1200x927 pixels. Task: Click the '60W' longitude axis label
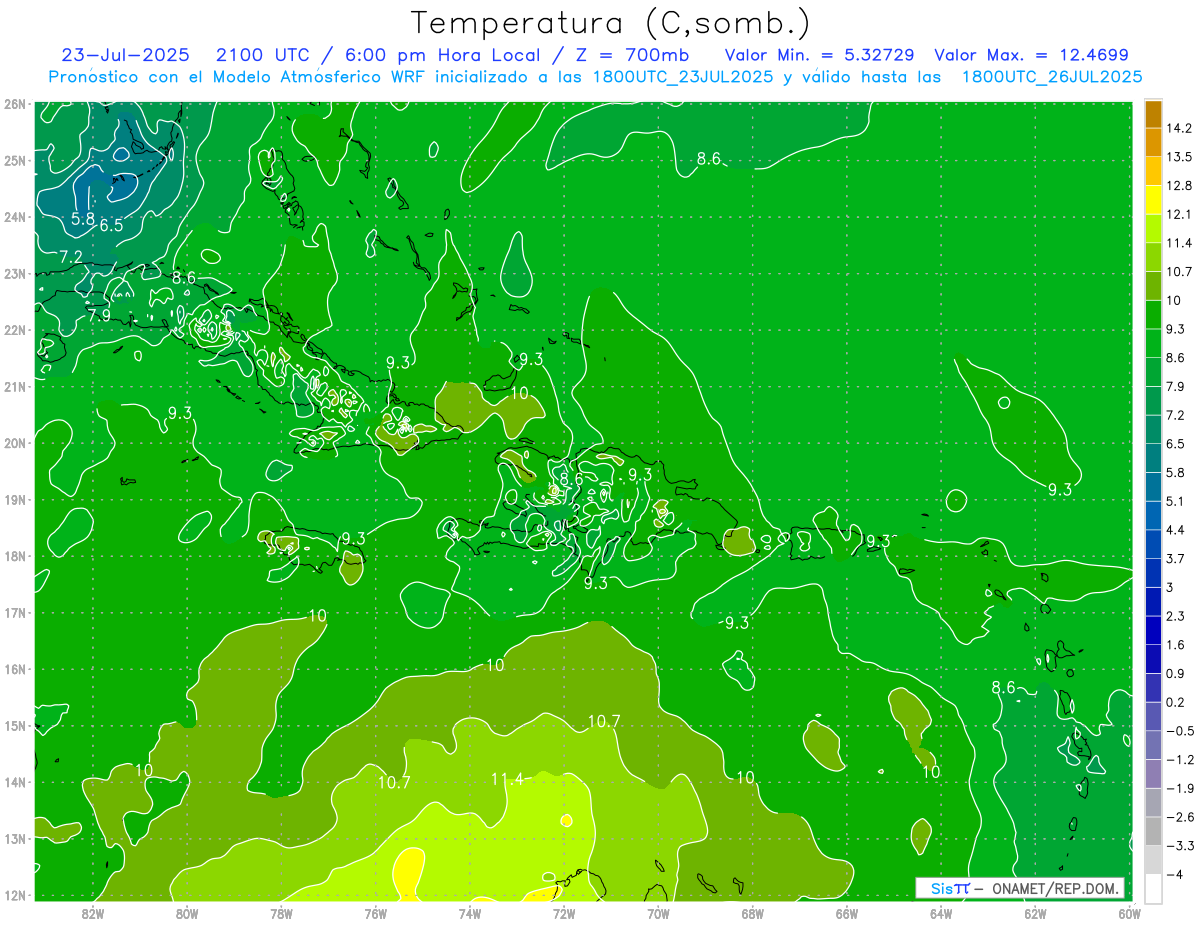(x=1128, y=913)
